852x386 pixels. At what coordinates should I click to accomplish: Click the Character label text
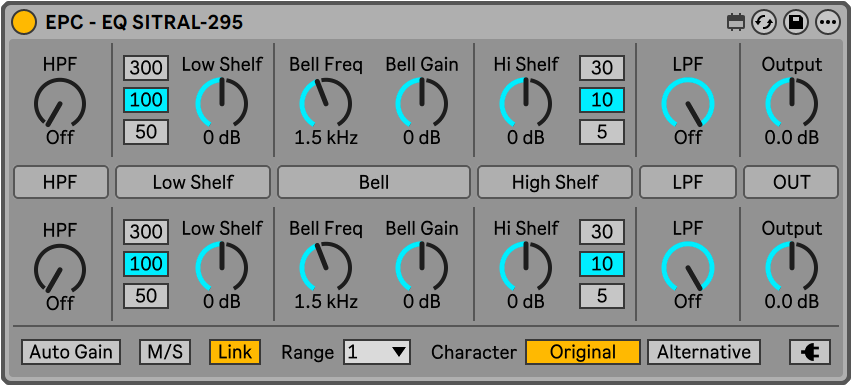474,352
